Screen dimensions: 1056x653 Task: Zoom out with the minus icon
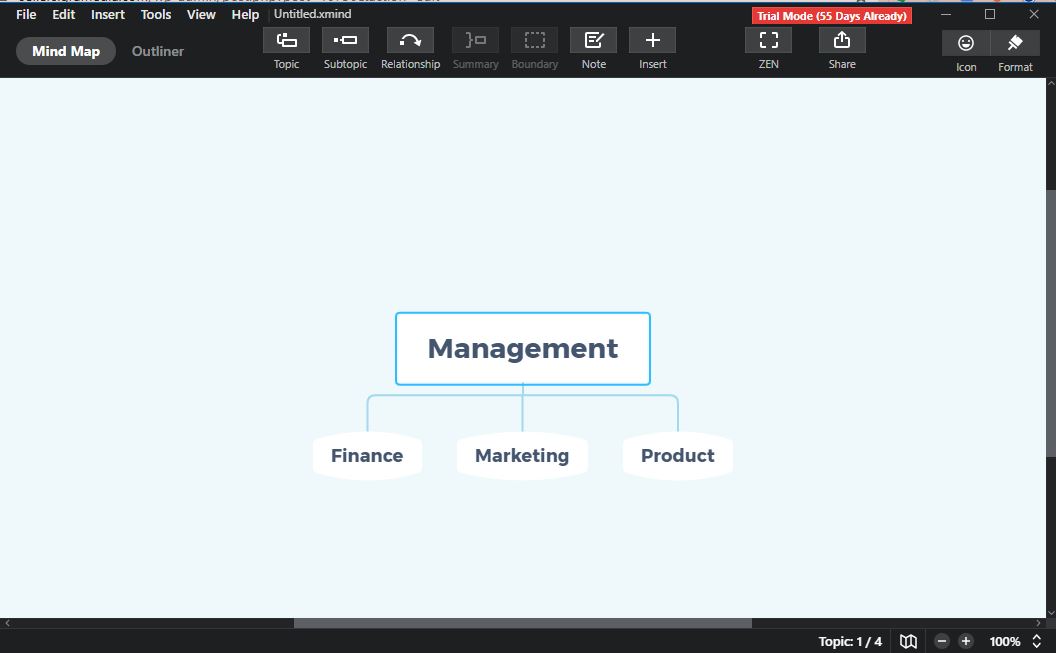941,641
